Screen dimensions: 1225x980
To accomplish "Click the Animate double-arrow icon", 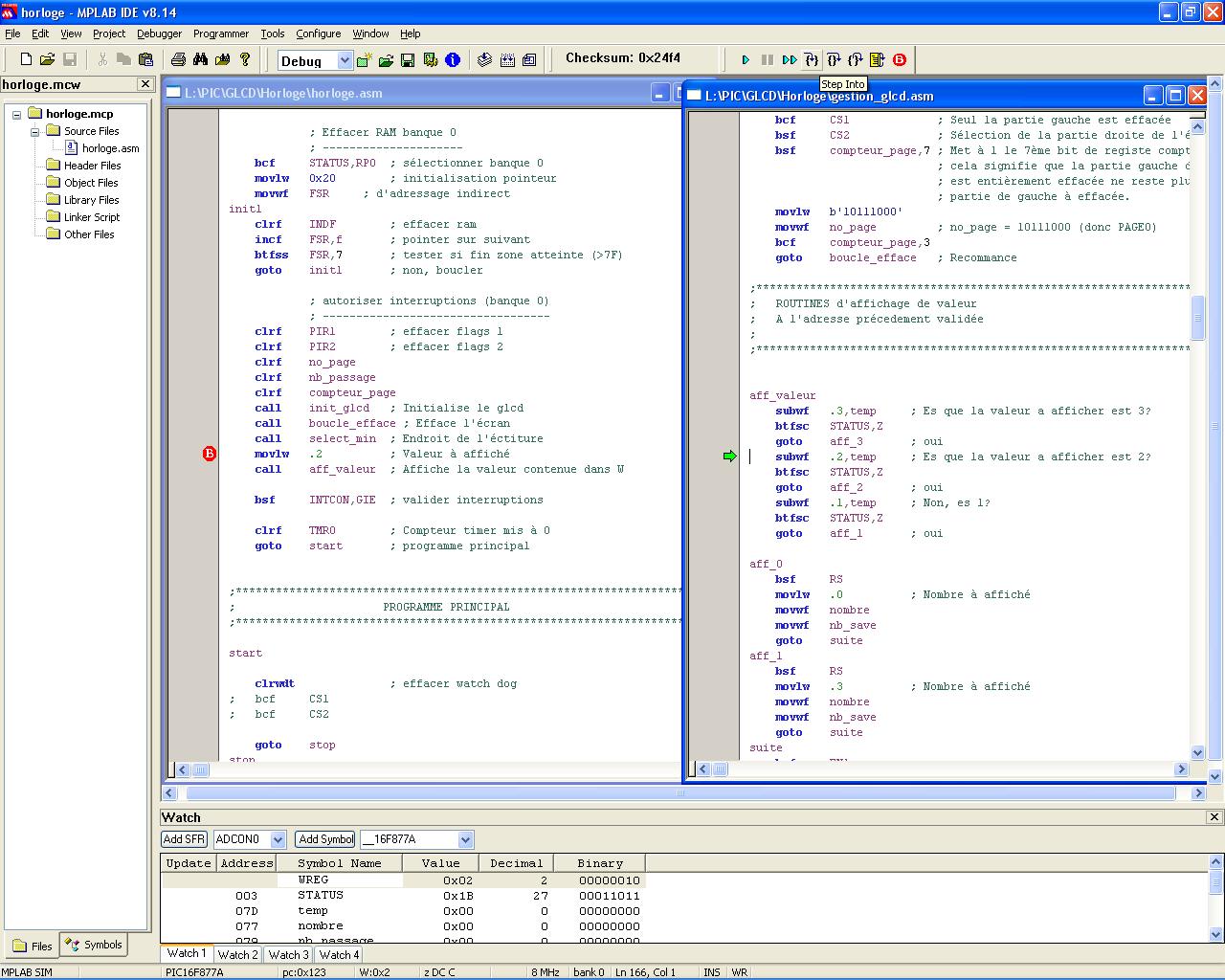I will click(x=790, y=60).
